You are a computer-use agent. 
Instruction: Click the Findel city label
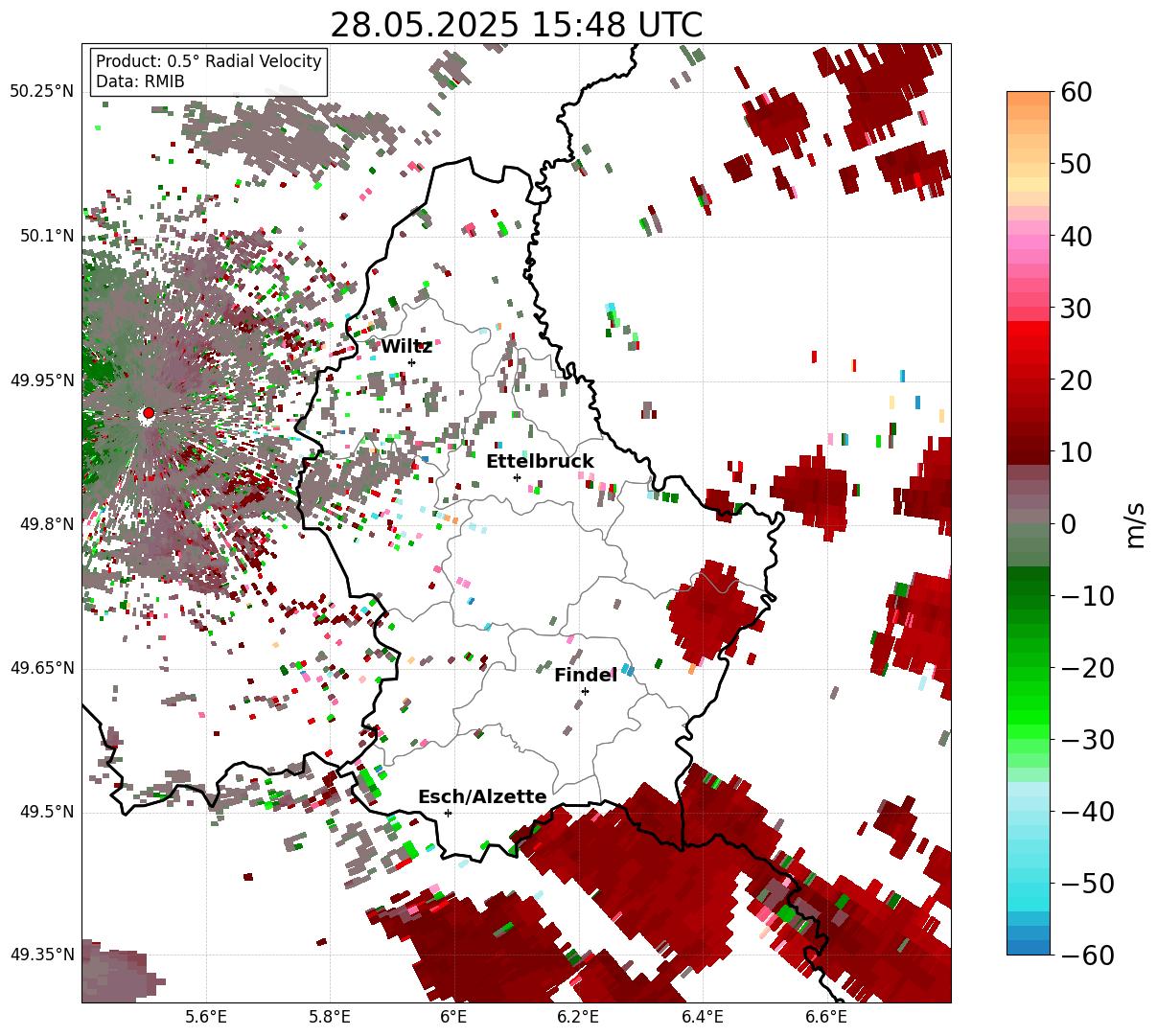(x=585, y=676)
